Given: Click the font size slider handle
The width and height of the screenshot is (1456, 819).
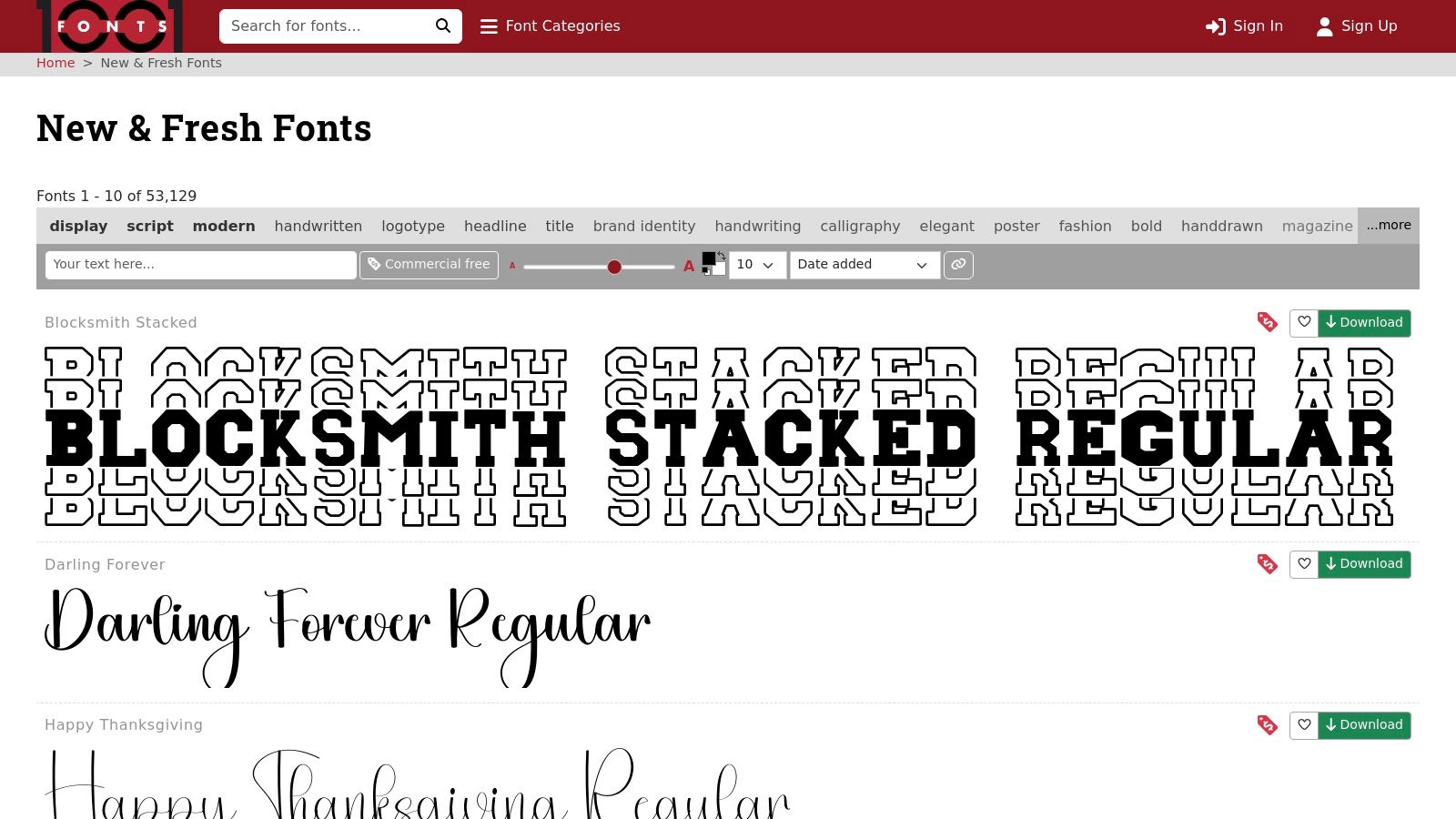Looking at the screenshot, I should [614, 267].
